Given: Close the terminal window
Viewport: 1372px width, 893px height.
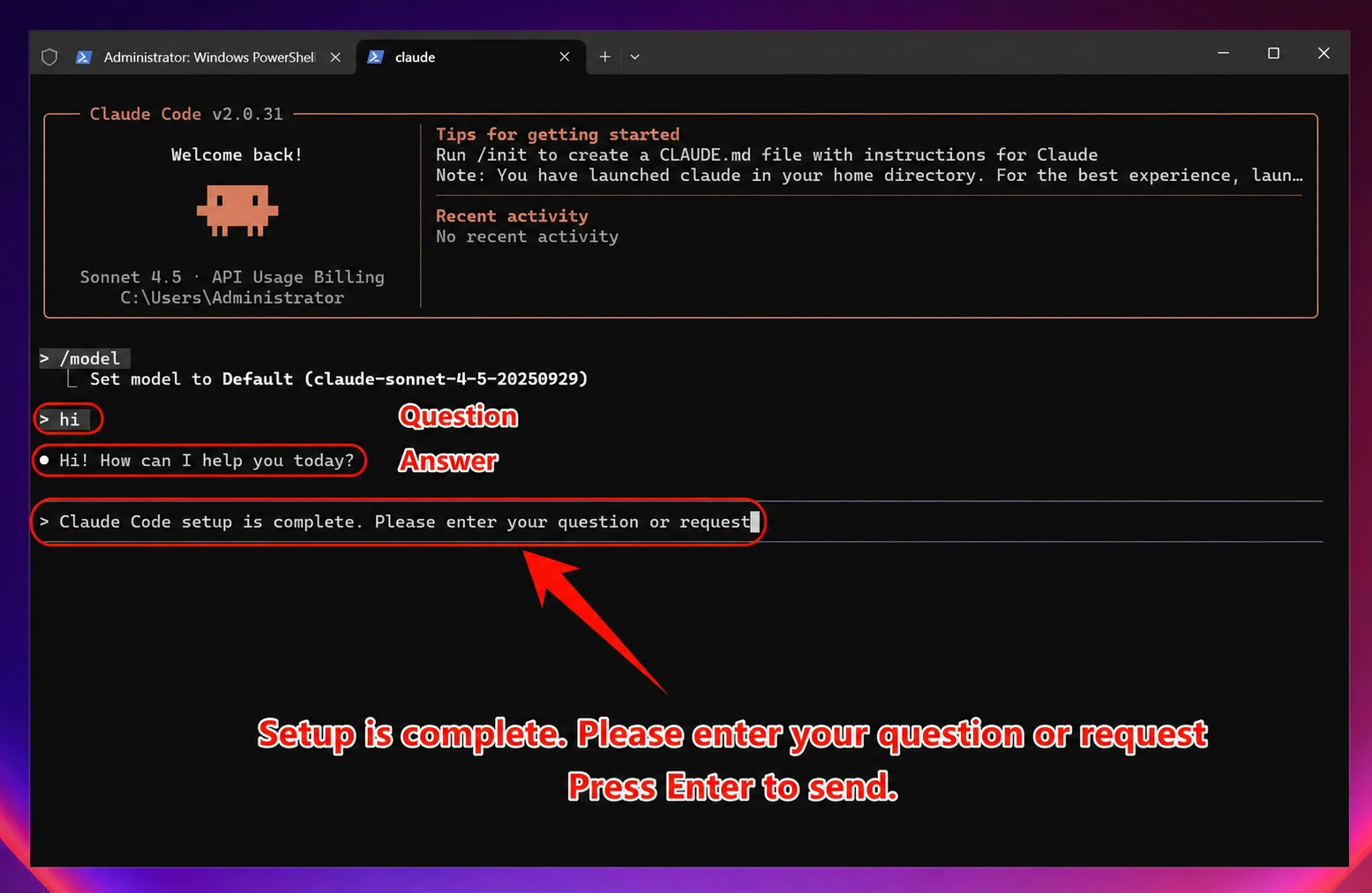Looking at the screenshot, I should click(x=1323, y=53).
